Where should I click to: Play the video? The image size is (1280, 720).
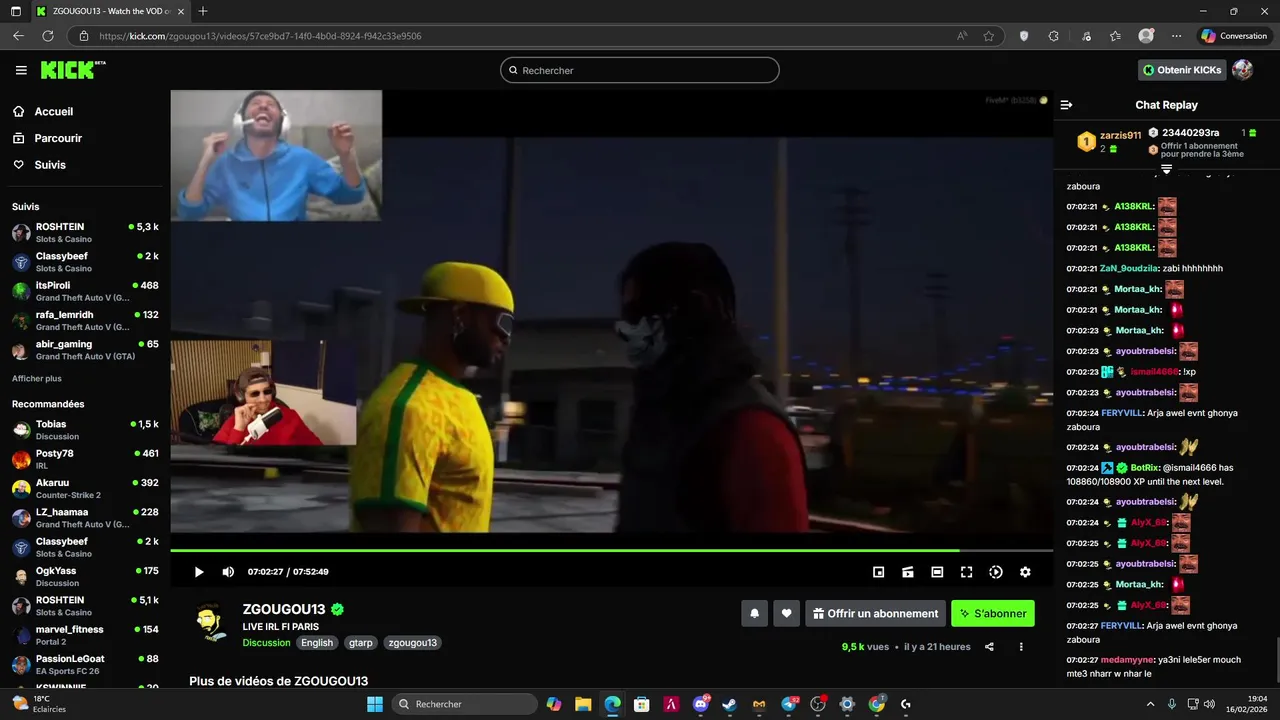point(199,572)
